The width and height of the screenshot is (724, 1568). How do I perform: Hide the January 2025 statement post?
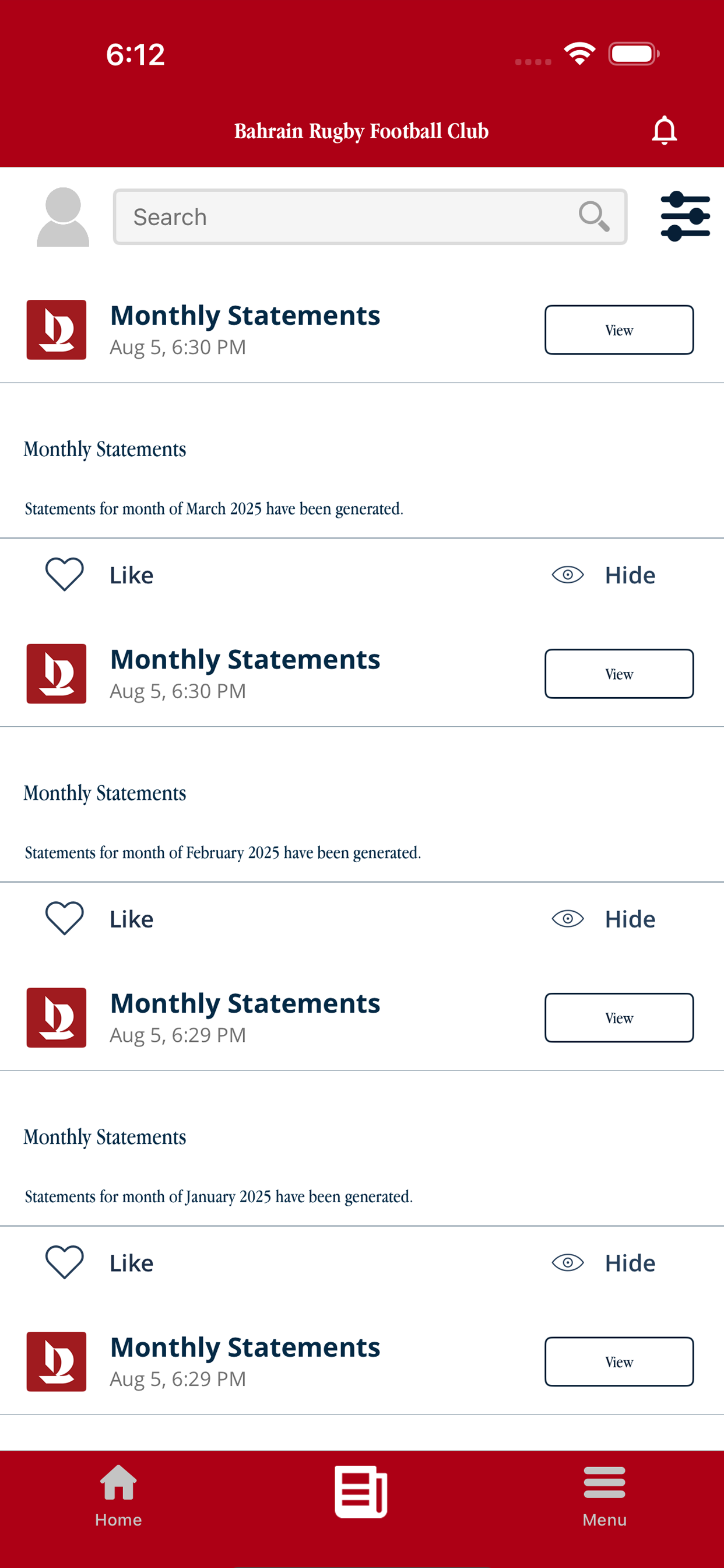[603, 1262]
